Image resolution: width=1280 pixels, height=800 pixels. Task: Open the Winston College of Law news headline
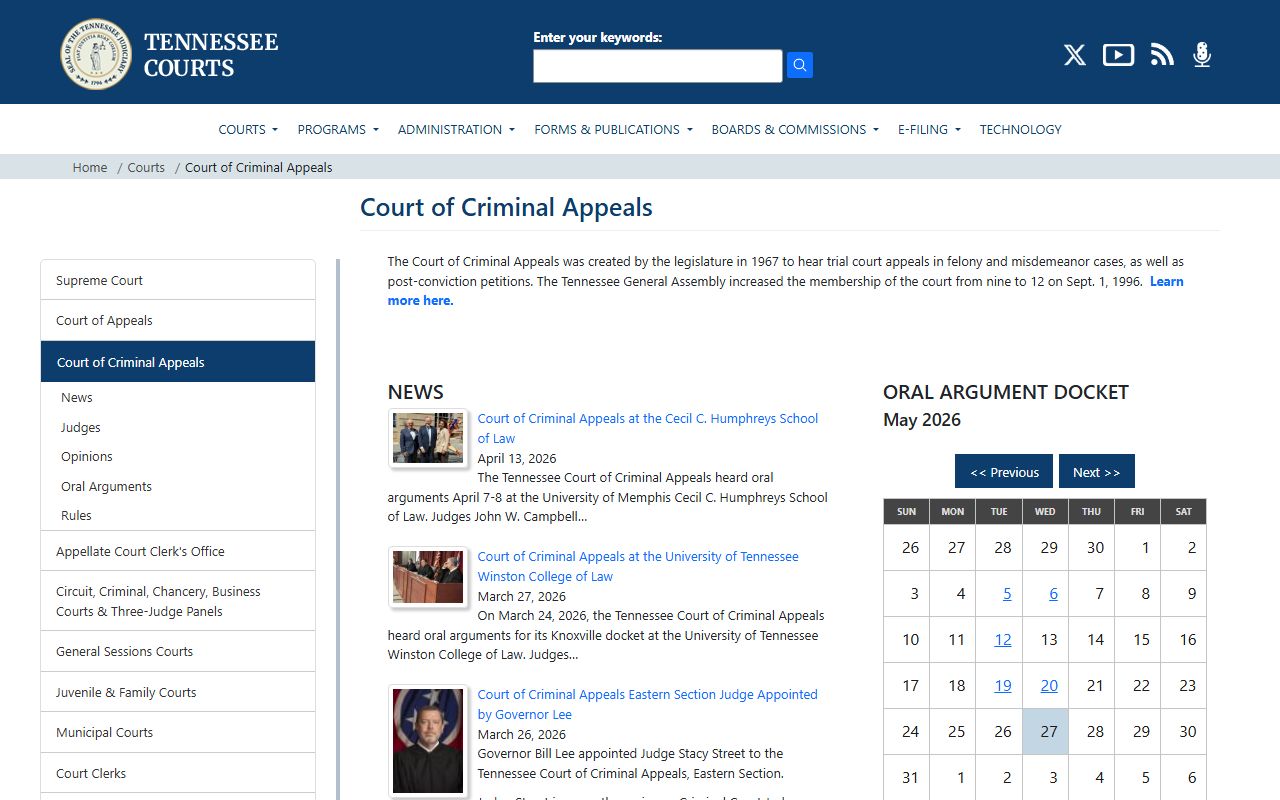point(638,566)
